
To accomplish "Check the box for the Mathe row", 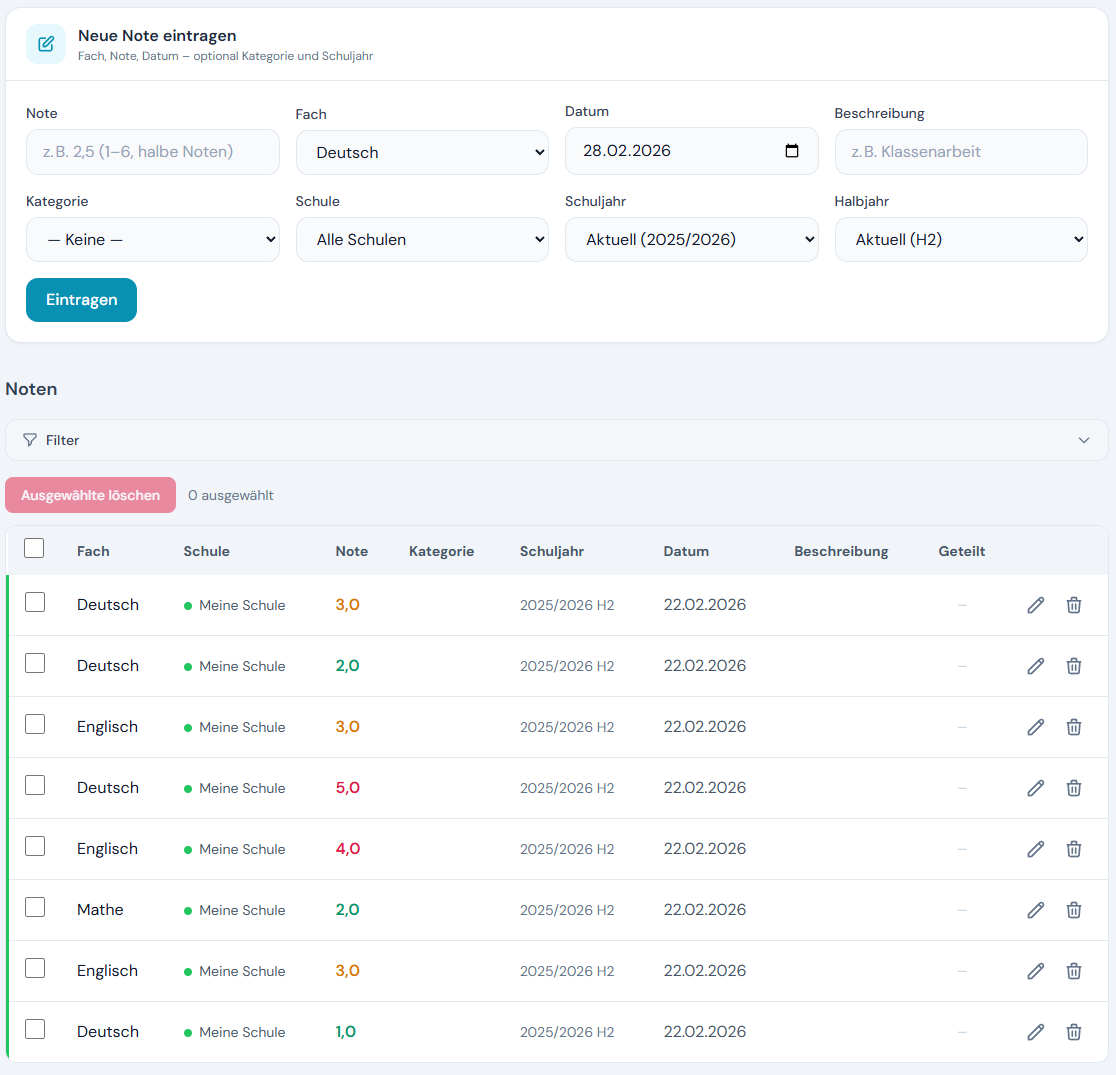I will 35,907.
